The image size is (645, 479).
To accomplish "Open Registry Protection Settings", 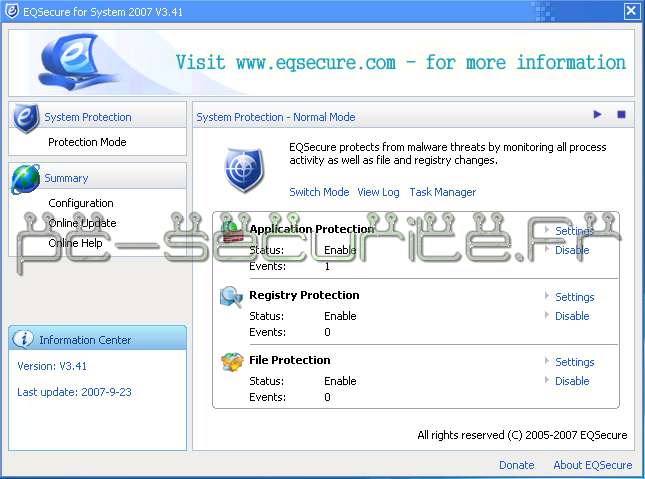I will pos(575,297).
